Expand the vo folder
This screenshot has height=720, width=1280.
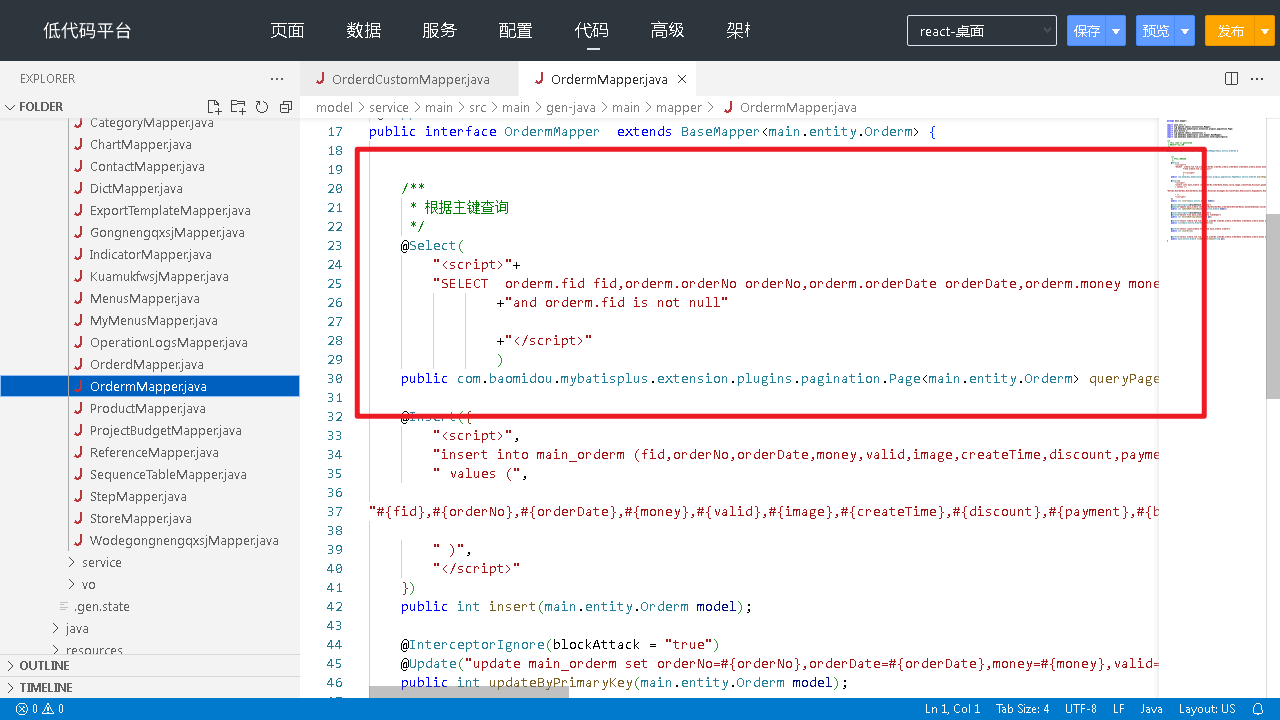click(89, 585)
